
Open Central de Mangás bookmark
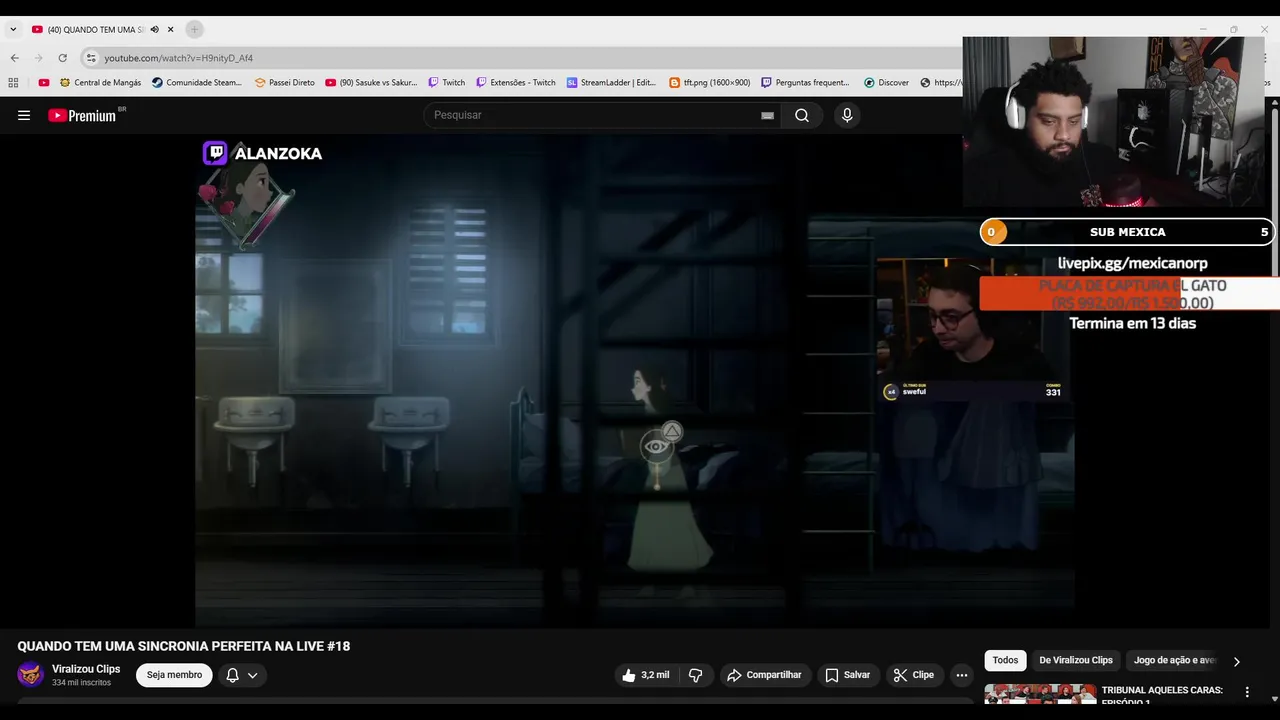click(x=100, y=83)
